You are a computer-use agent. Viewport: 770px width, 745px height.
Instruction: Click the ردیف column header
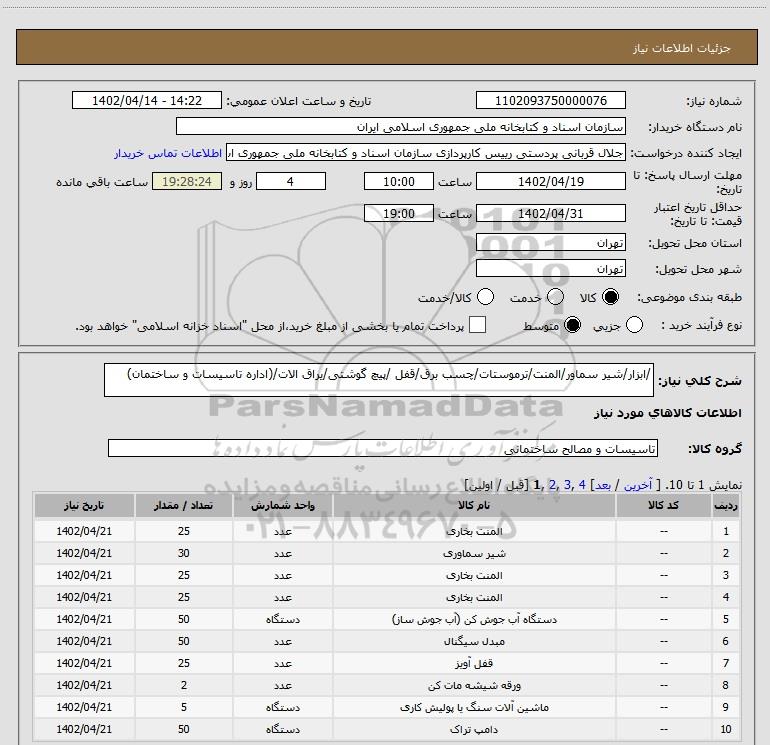click(726, 505)
